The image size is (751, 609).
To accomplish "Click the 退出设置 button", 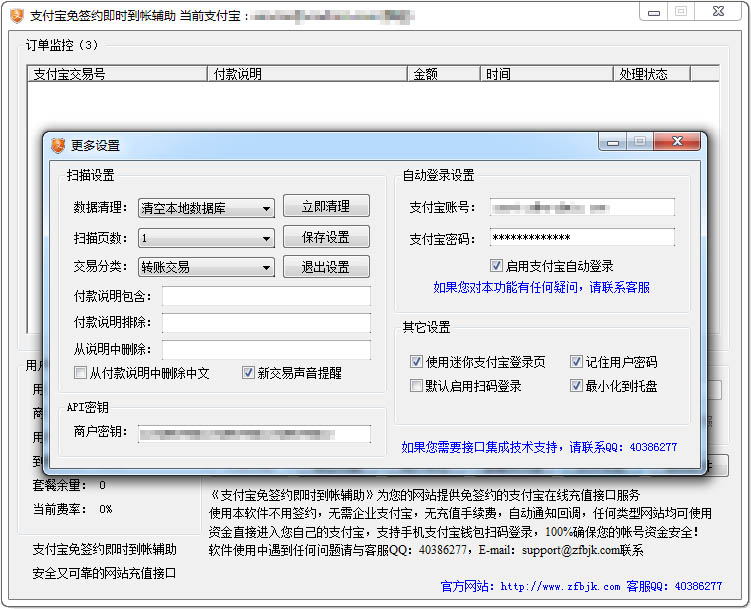I will tap(326, 267).
